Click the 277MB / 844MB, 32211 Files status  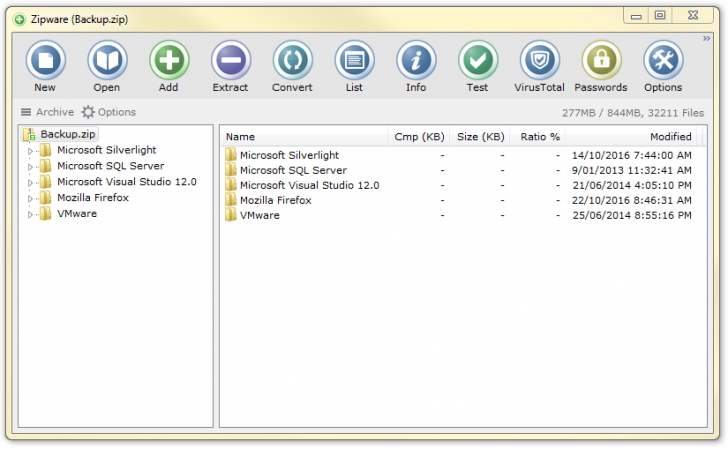(x=633, y=113)
